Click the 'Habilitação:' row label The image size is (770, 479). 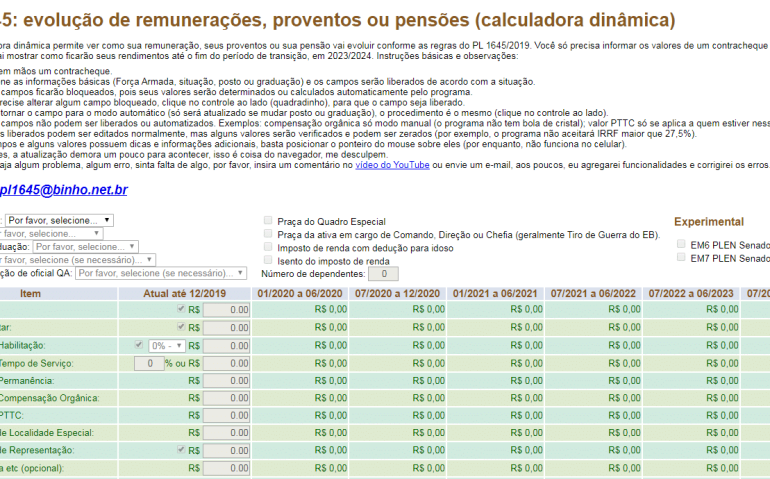click(22, 345)
